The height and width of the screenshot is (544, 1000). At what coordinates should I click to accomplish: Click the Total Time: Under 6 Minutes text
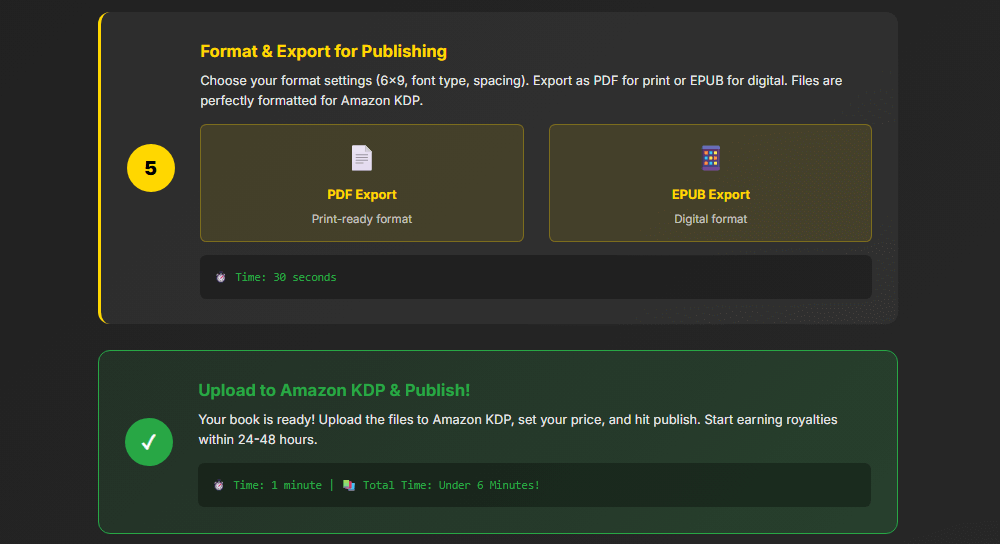pyautogui.click(x=451, y=485)
